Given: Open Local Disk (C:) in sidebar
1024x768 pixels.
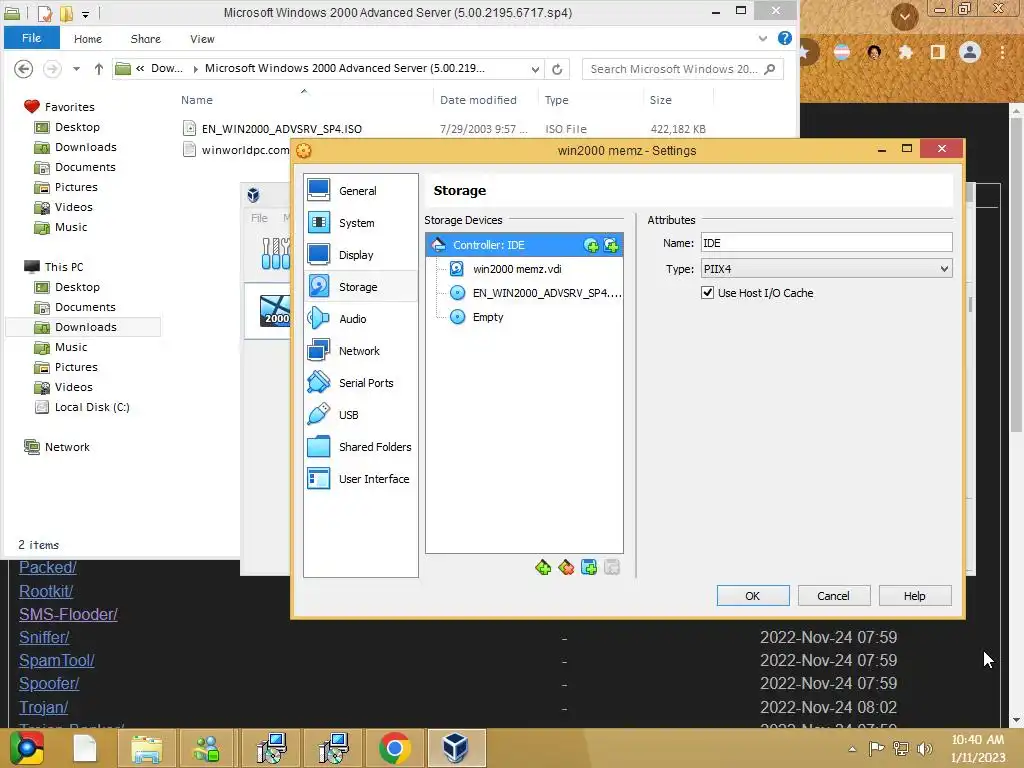Looking at the screenshot, I should pos(92,407).
